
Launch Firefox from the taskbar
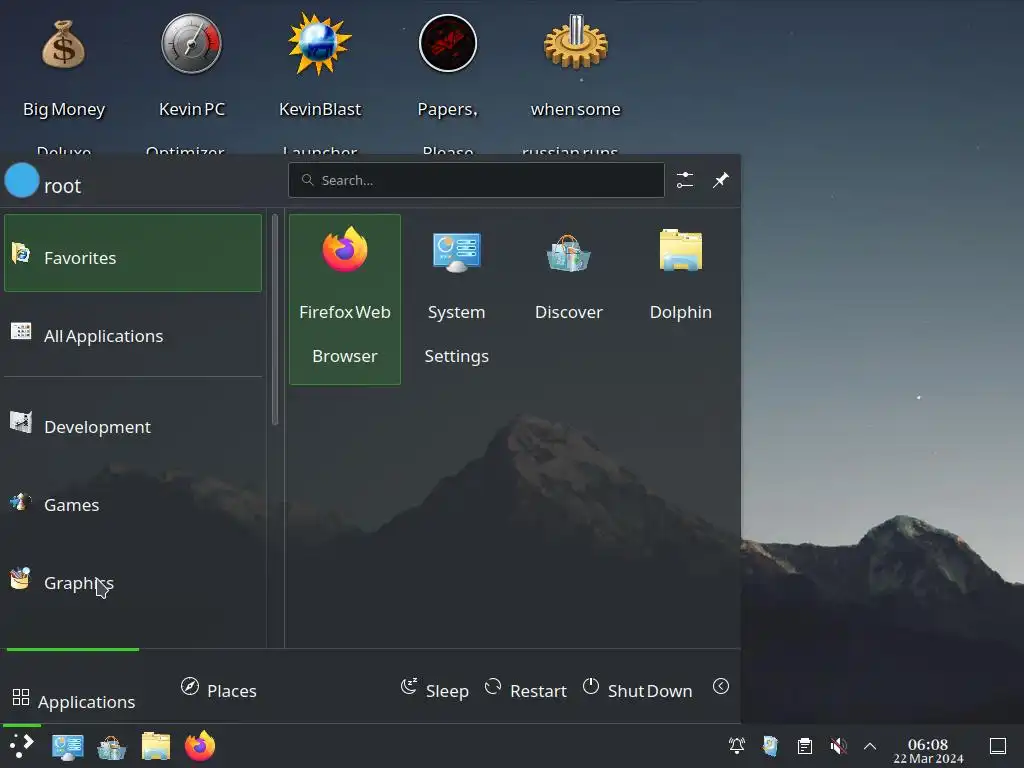[200, 746]
